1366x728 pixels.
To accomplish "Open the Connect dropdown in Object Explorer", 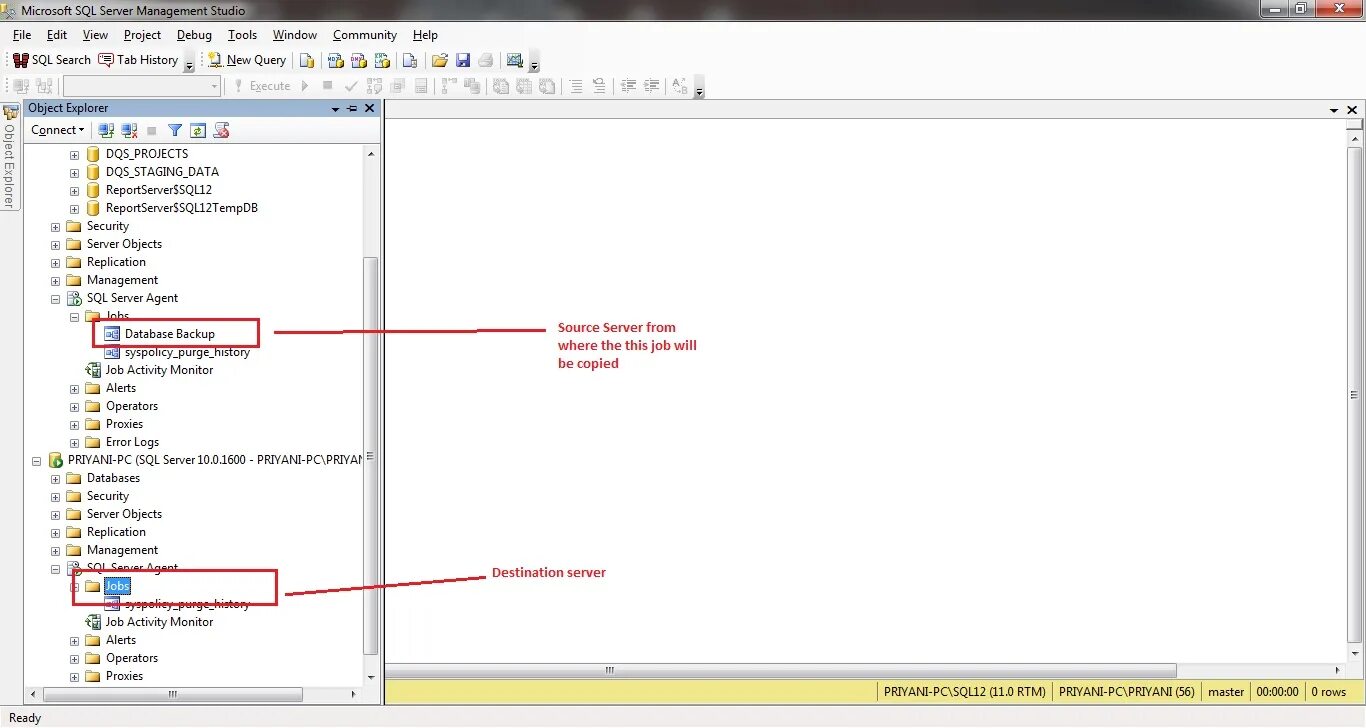I will coord(58,130).
